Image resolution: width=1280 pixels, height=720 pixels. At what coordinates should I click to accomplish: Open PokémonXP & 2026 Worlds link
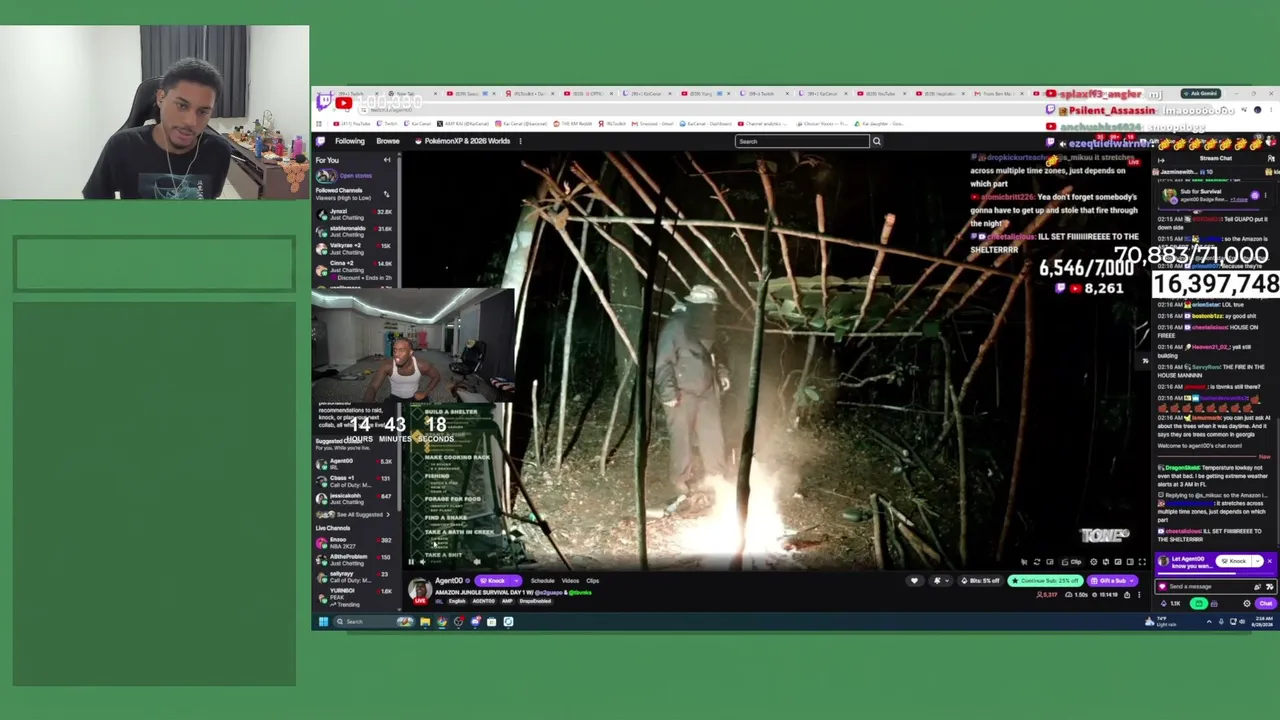[x=462, y=141]
